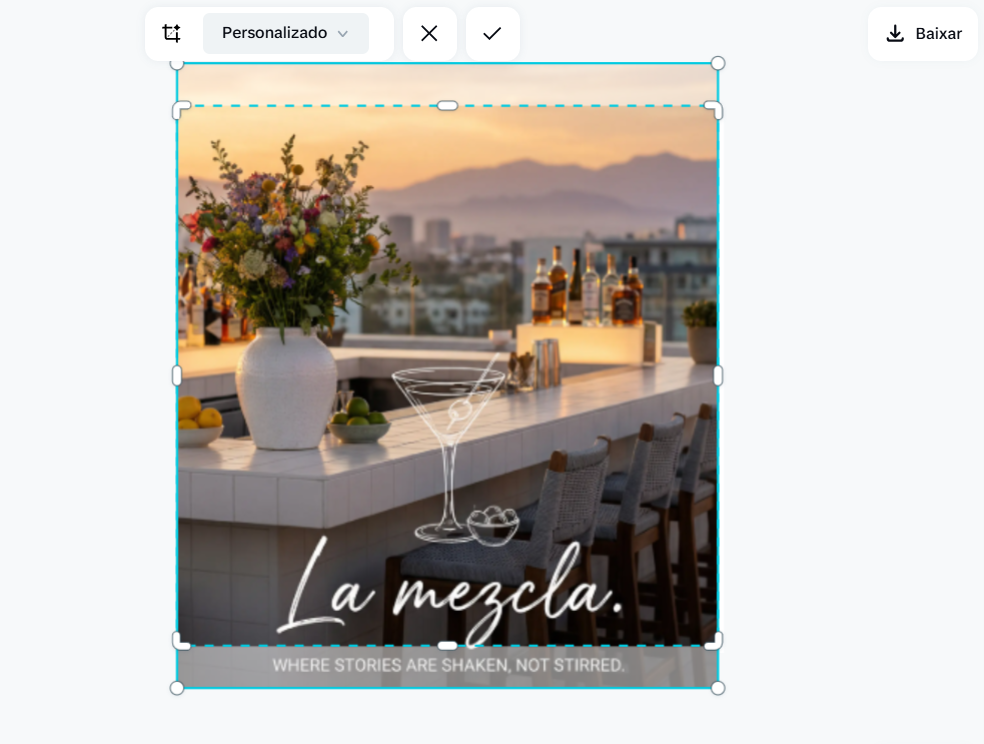Viewport: 984px width, 744px height.
Task: Click the image's bottom-right round resize handle
Action: pyautogui.click(x=718, y=688)
